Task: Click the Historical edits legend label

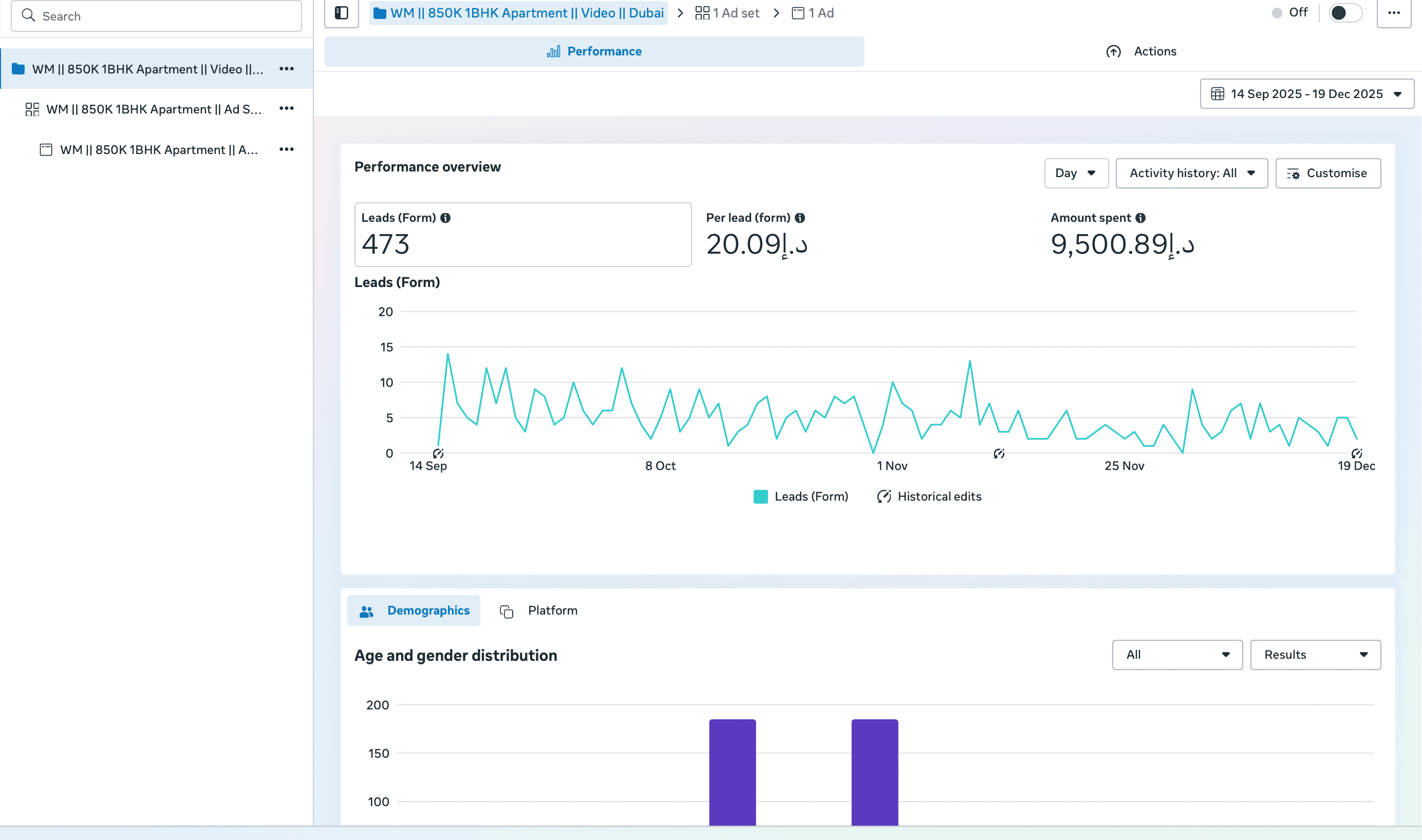Action: pyautogui.click(x=940, y=497)
